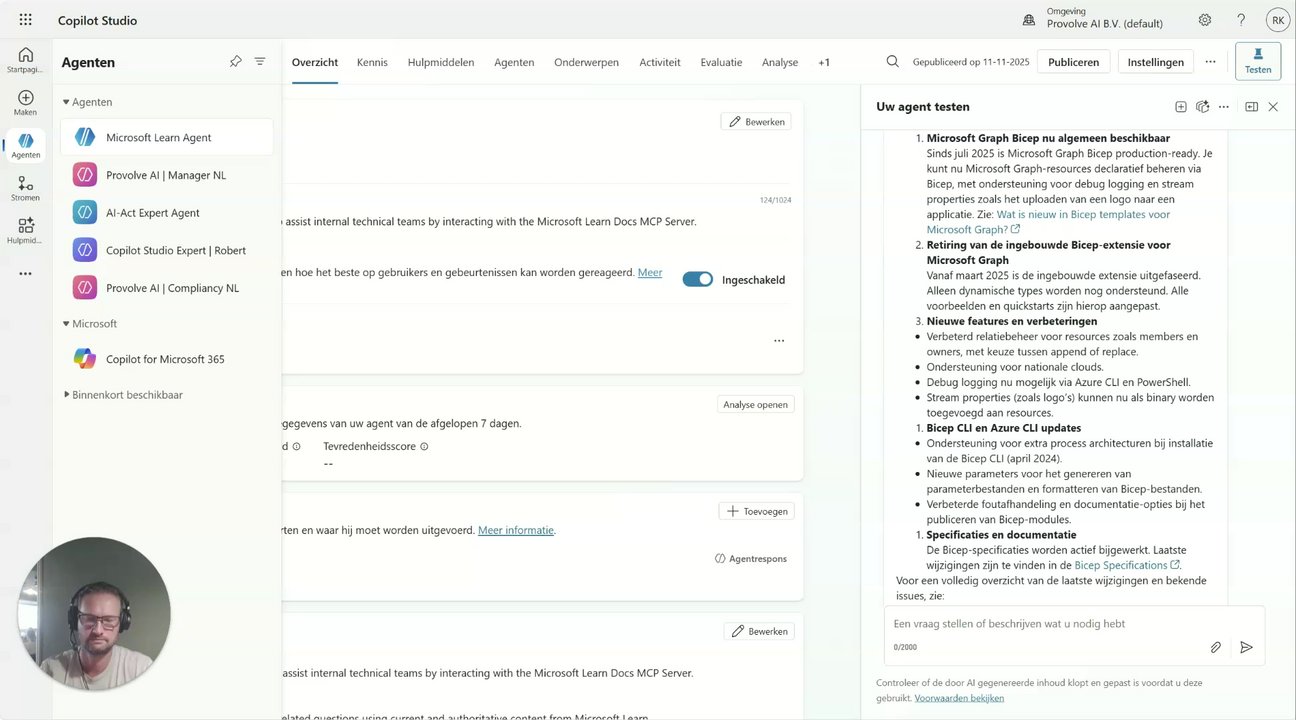
Task: Focus the 'Een vraag stellen' input field
Action: (x=1074, y=624)
